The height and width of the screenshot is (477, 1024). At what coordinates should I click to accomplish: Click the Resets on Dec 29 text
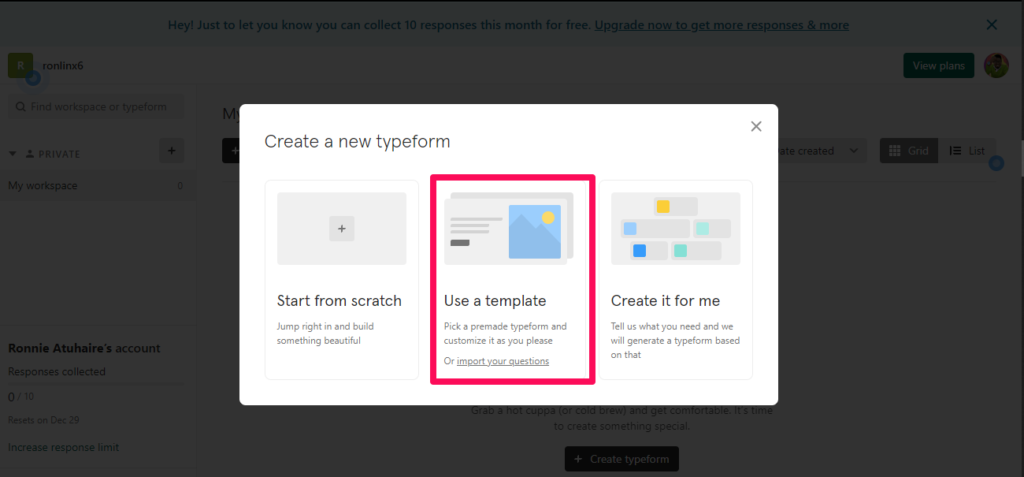(44, 420)
